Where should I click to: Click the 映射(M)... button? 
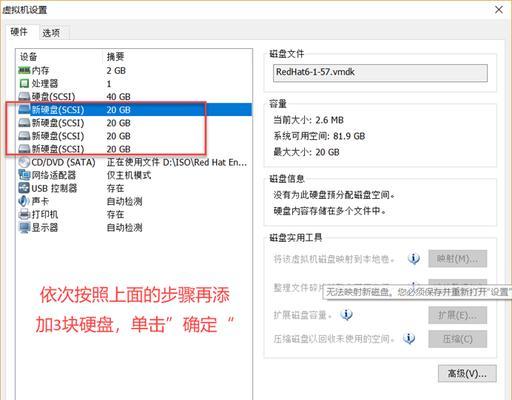[458, 258]
